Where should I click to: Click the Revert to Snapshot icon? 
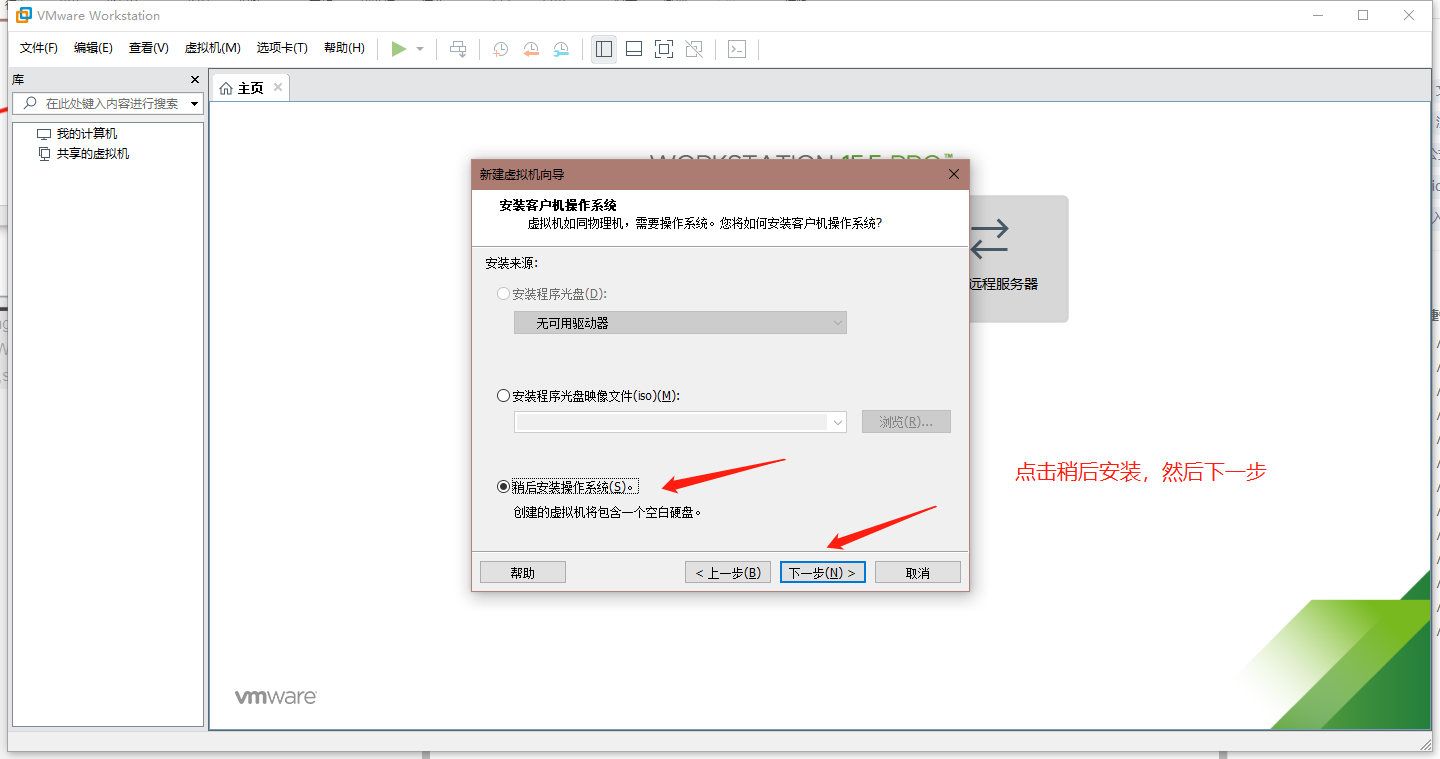point(531,49)
